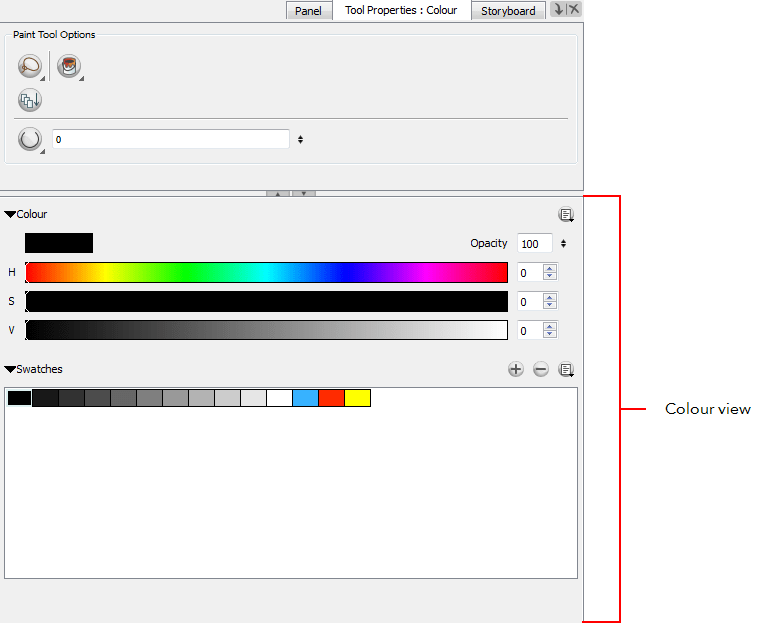Screen dimensions: 775x623
Task: Add a new swatch with plus icon
Action: pos(516,369)
